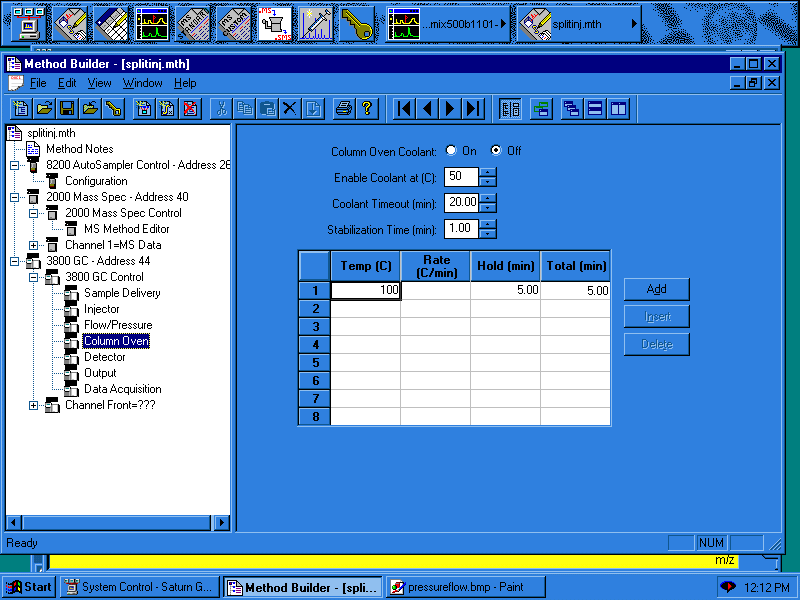The height and width of the screenshot is (600, 800).
Task: Switch to pressureflow.bmp - Paint taskbar button
Action: [466, 587]
